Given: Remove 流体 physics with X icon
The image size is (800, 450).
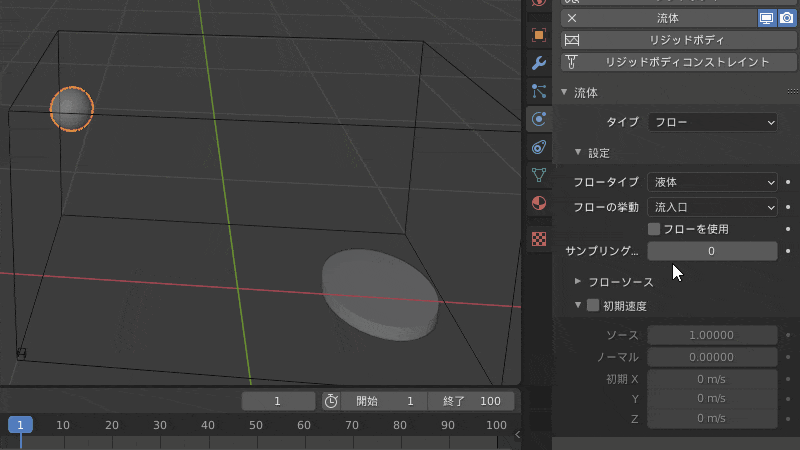Looking at the screenshot, I should 571,18.
